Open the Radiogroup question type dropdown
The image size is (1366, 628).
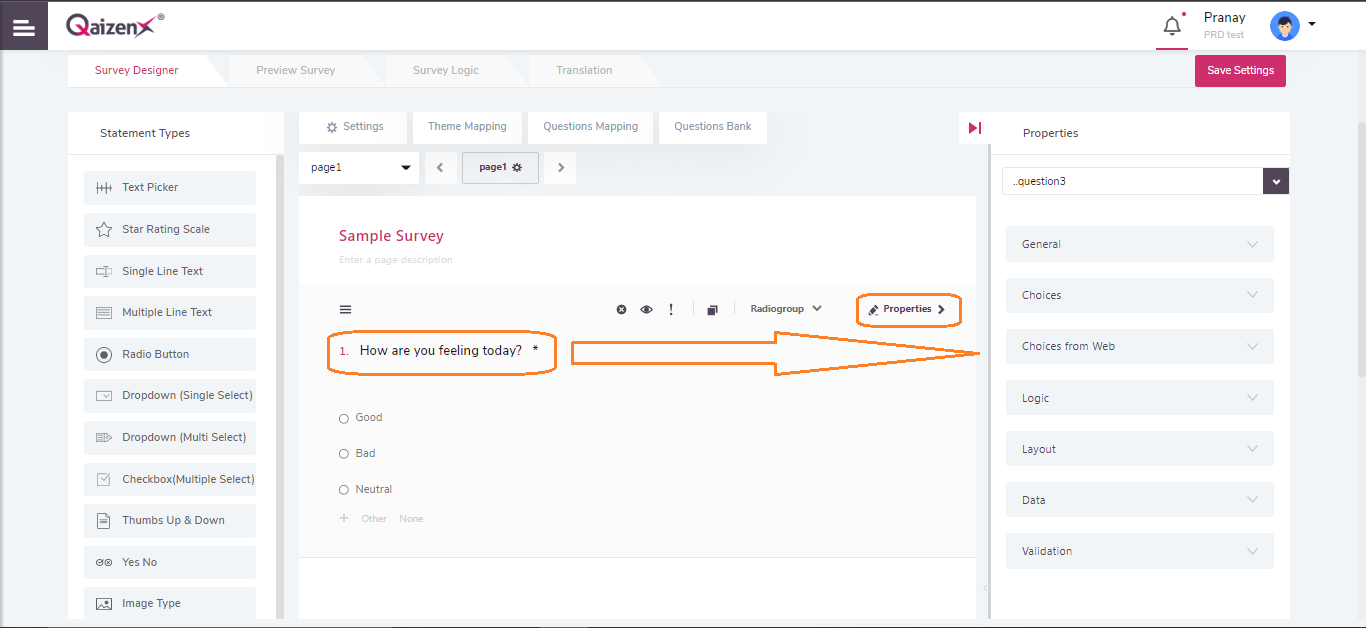[786, 309]
